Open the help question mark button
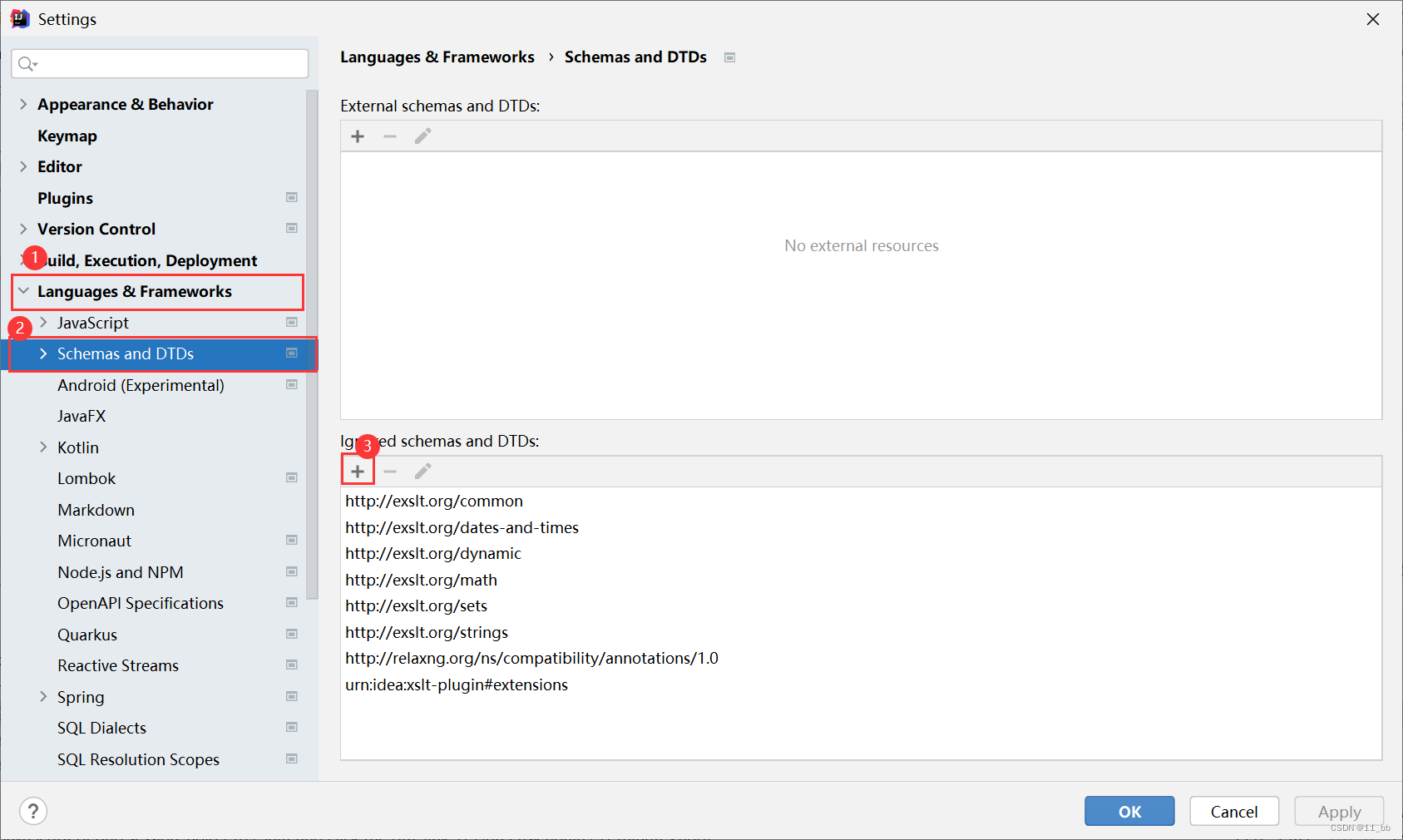The width and height of the screenshot is (1403, 840). (33, 811)
